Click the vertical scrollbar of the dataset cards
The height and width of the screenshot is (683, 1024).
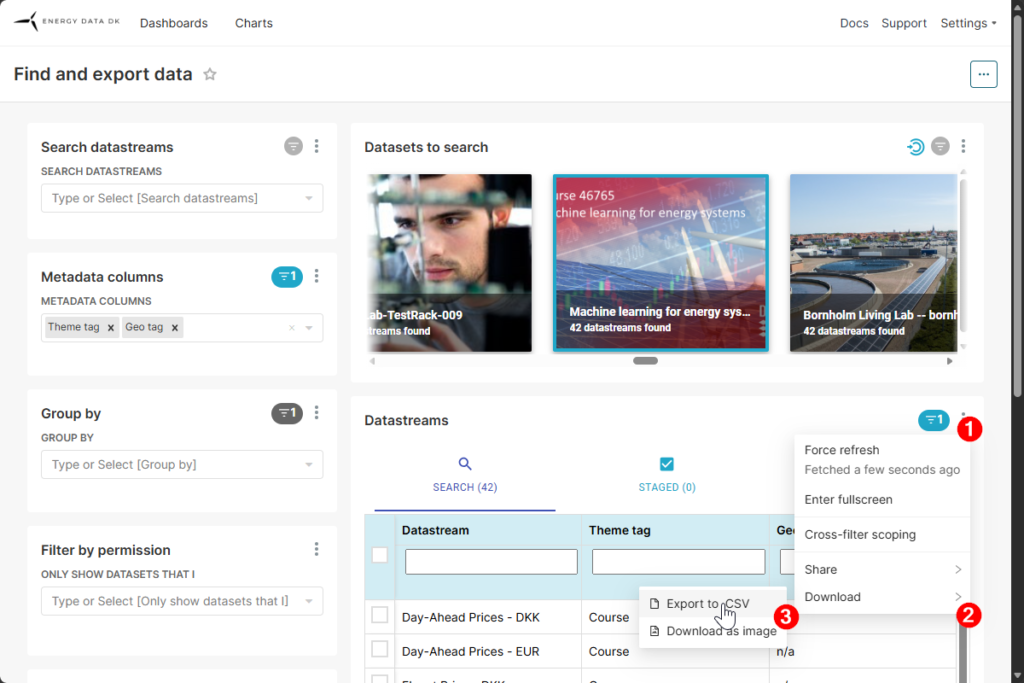click(x=963, y=255)
